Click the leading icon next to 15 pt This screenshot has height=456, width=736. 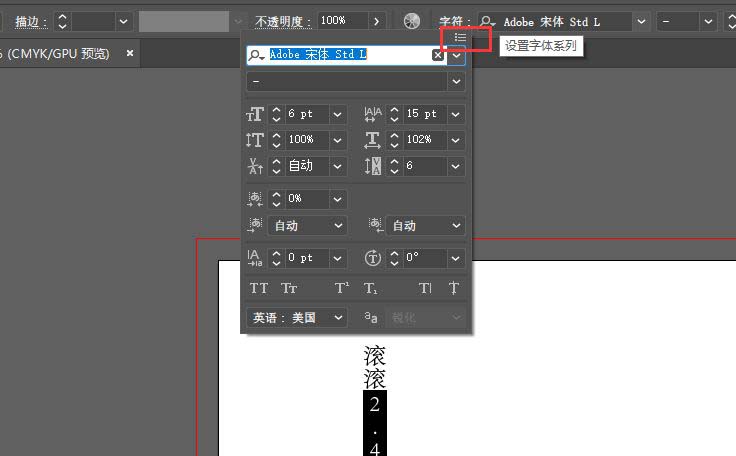tap(373, 114)
